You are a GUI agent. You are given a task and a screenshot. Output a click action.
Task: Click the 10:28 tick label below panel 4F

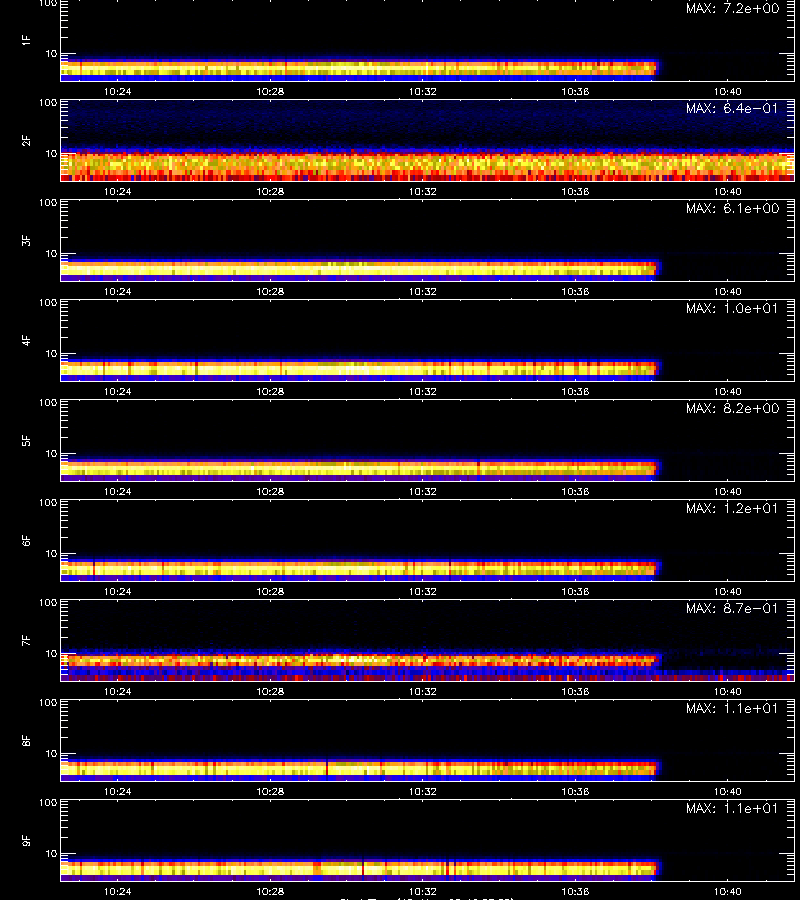pyautogui.click(x=270, y=391)
